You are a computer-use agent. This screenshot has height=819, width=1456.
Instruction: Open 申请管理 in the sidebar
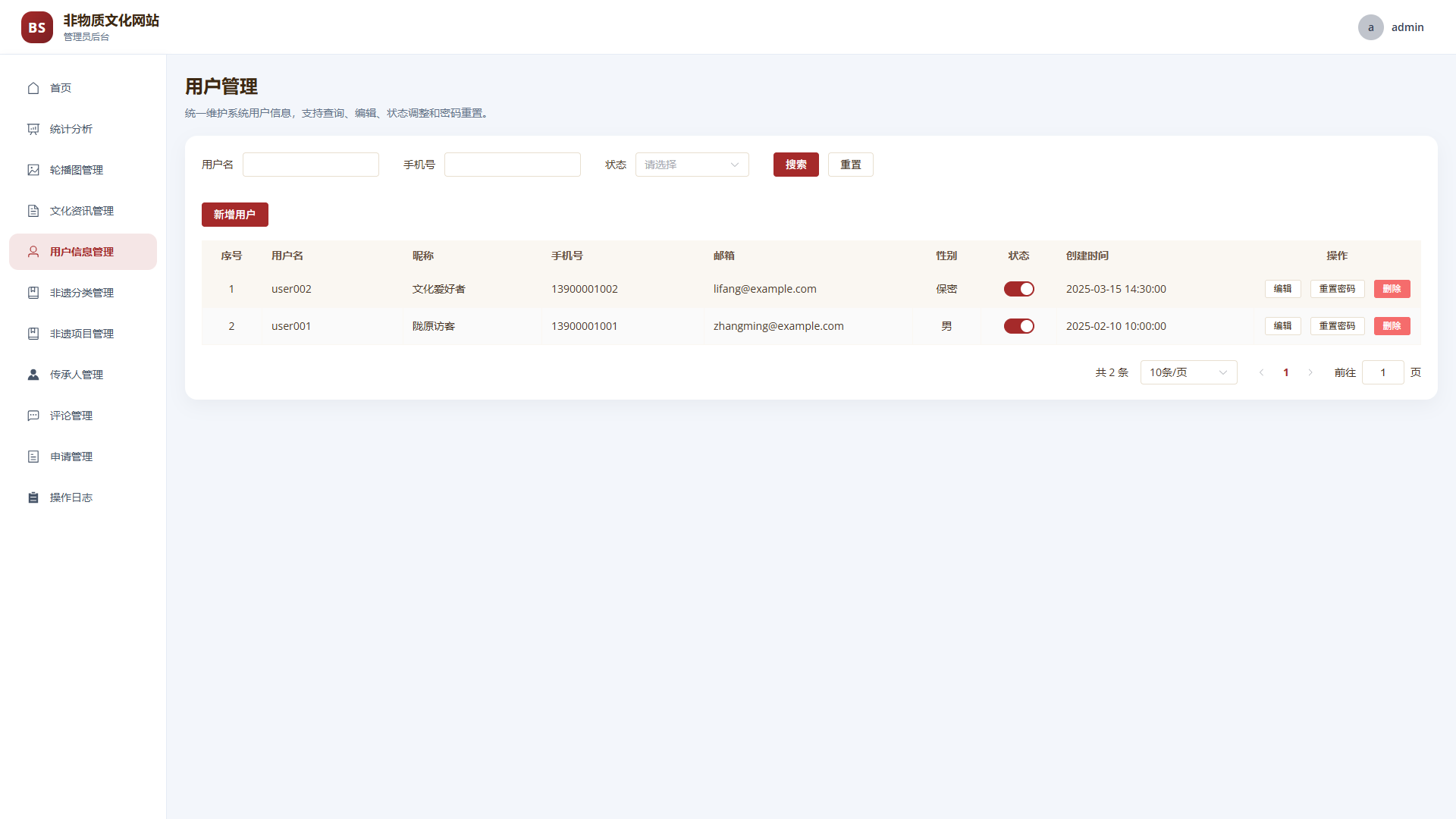point(83,457)
